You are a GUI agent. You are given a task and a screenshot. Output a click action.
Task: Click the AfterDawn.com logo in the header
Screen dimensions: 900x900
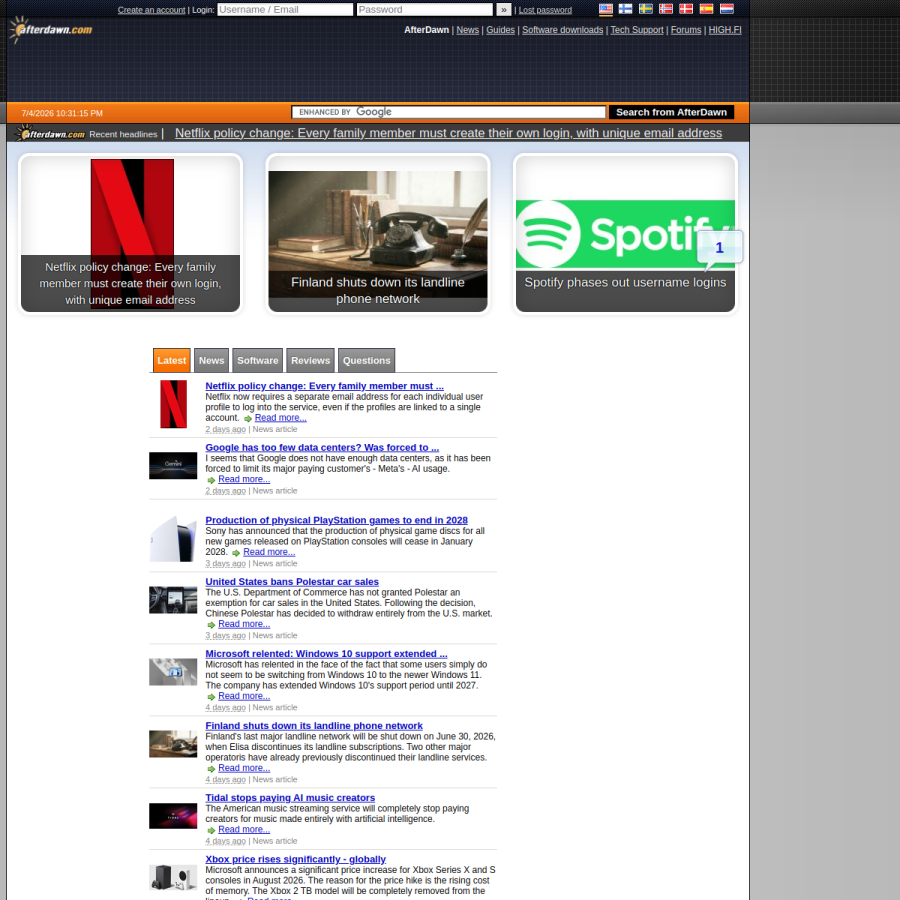[x=51, y=29]
